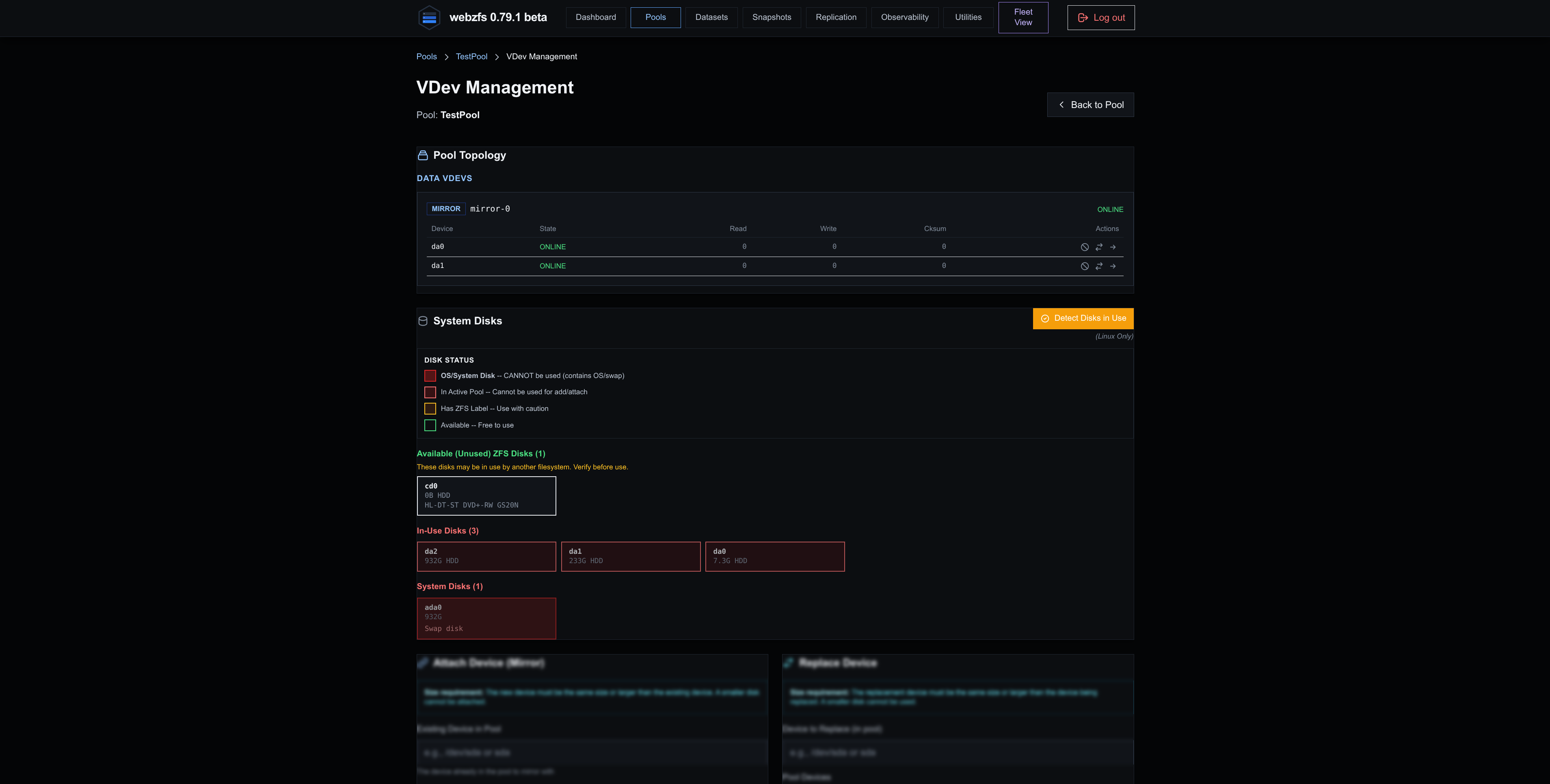The height and width of the screenshot is (784, 1550).
Task: Go to the Snapshots section
Action: point(772,17)
